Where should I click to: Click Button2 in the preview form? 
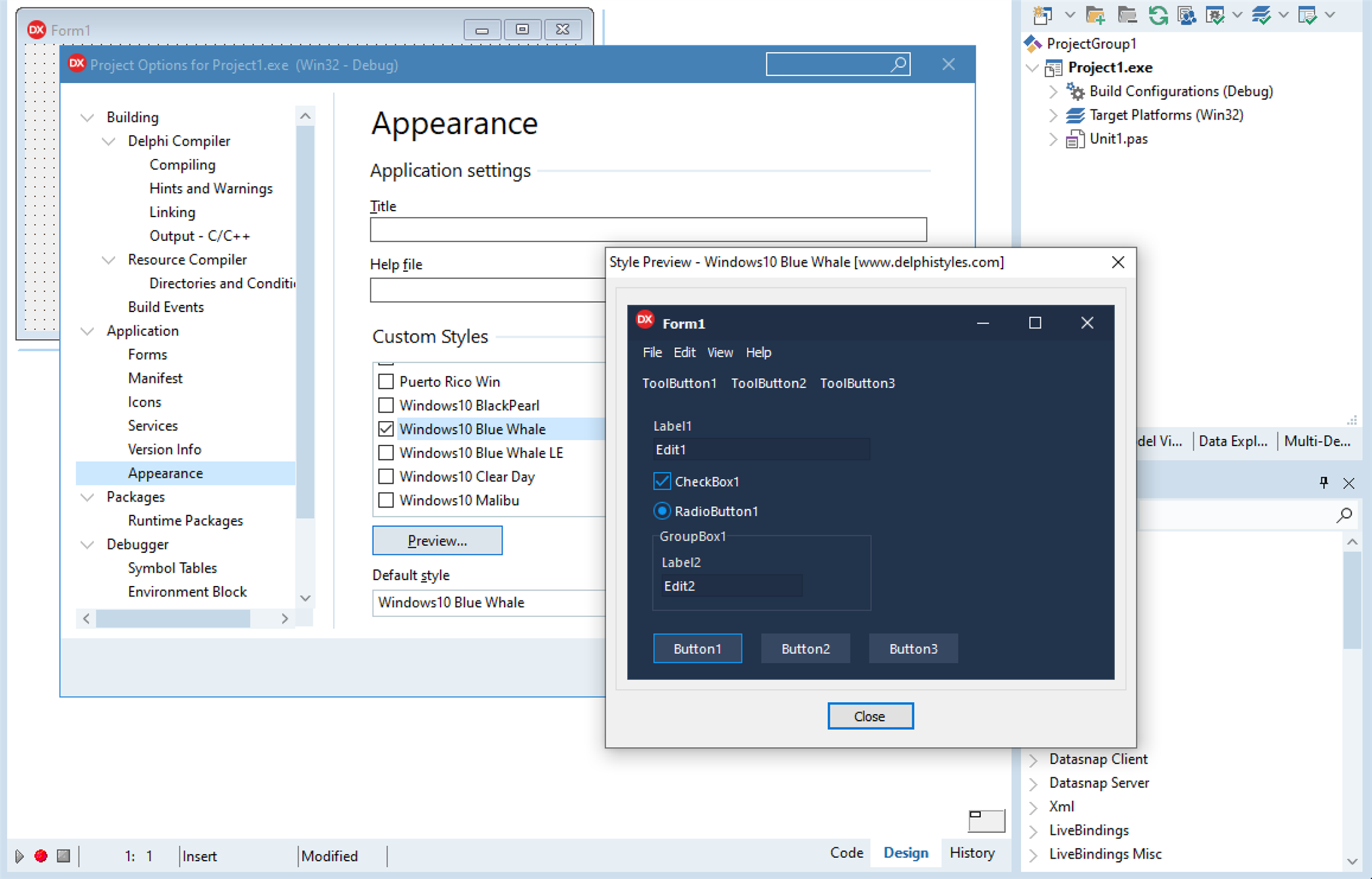click(x=805, y=649)
